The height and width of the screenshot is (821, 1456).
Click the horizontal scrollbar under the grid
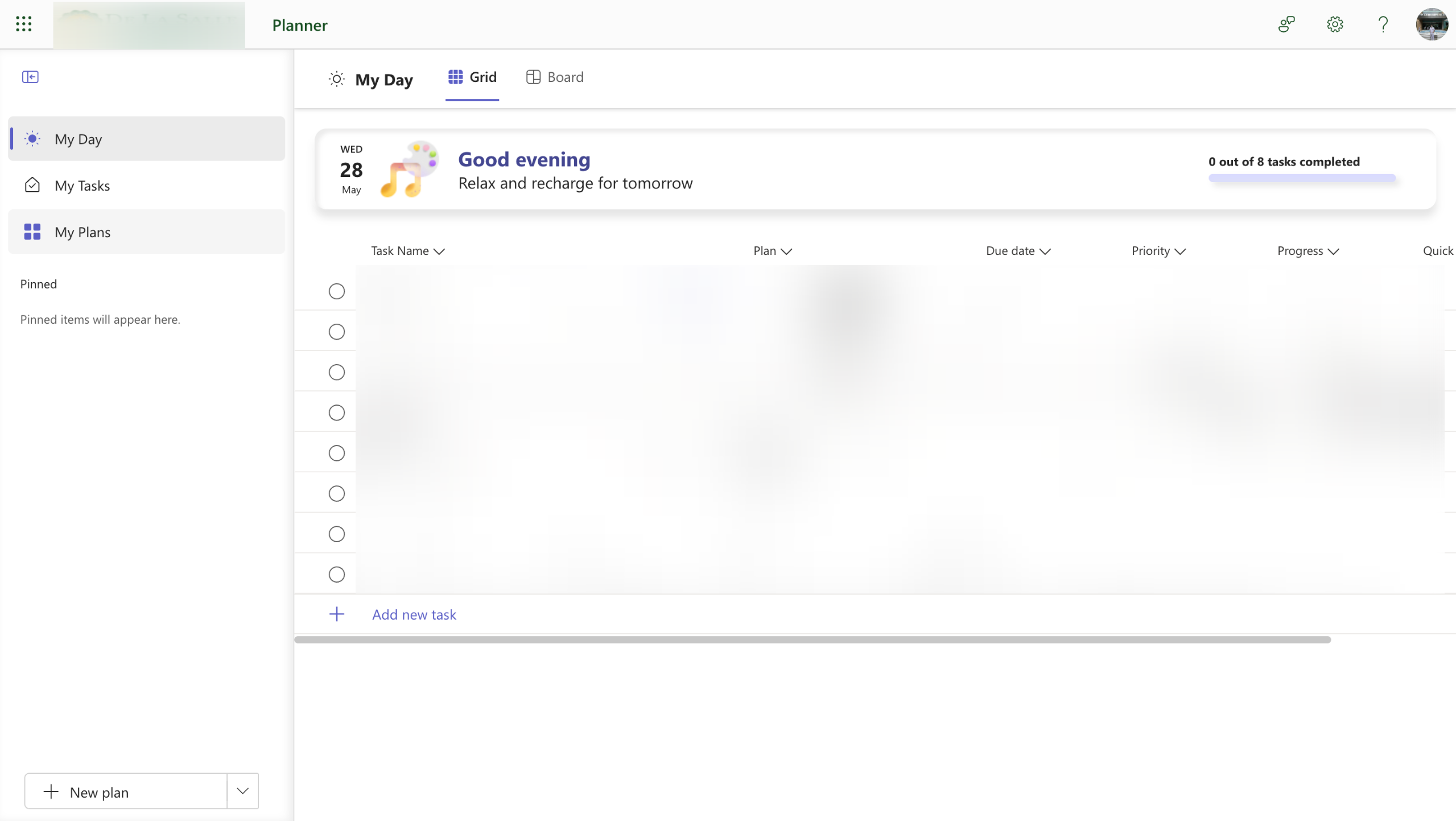[812, 640]
